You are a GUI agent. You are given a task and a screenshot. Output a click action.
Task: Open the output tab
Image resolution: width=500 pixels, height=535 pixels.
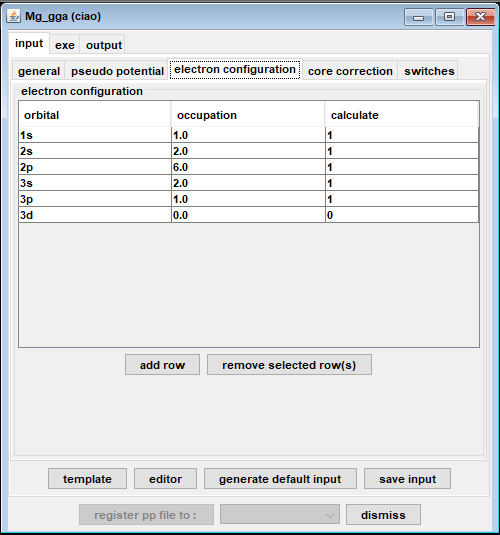(104, 45)
